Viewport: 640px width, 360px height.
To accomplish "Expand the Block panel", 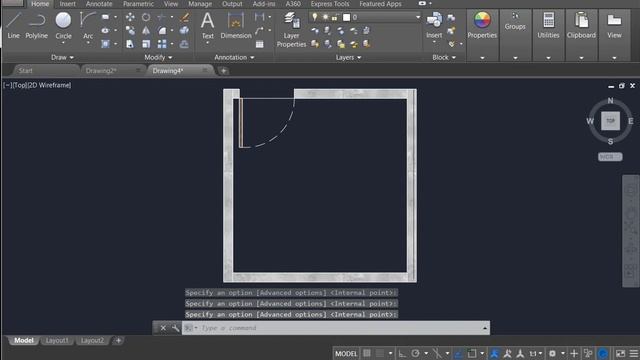I will 444,58.
